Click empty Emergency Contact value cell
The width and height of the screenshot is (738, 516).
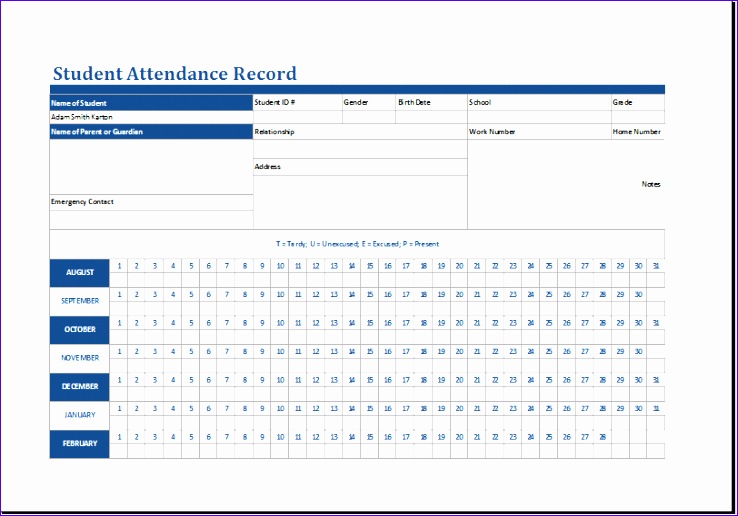click(x=151, y=220)
